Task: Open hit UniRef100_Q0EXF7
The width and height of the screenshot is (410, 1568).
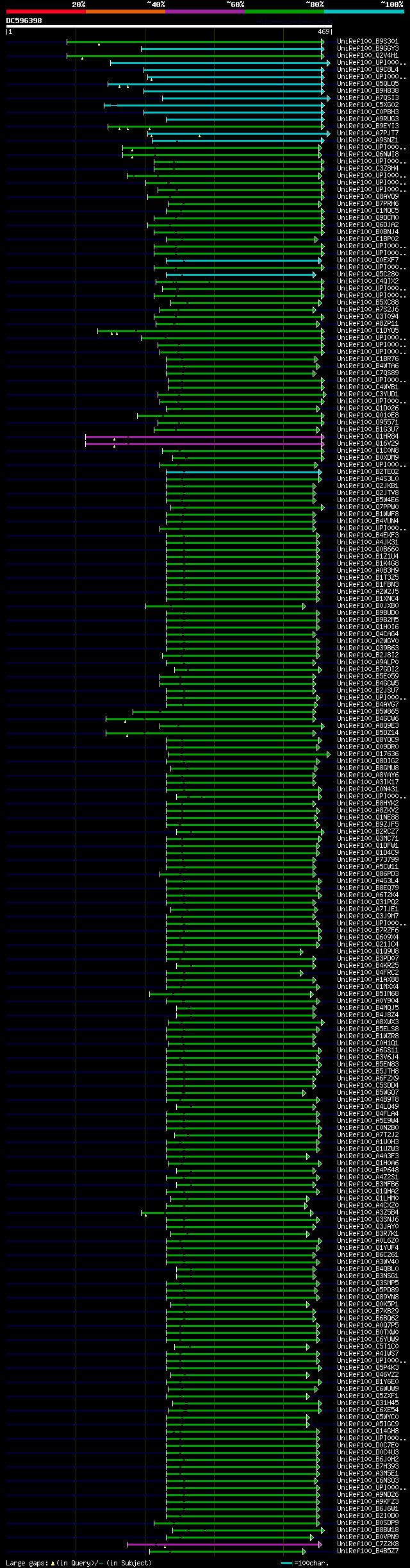Action: tap(368, 260)
